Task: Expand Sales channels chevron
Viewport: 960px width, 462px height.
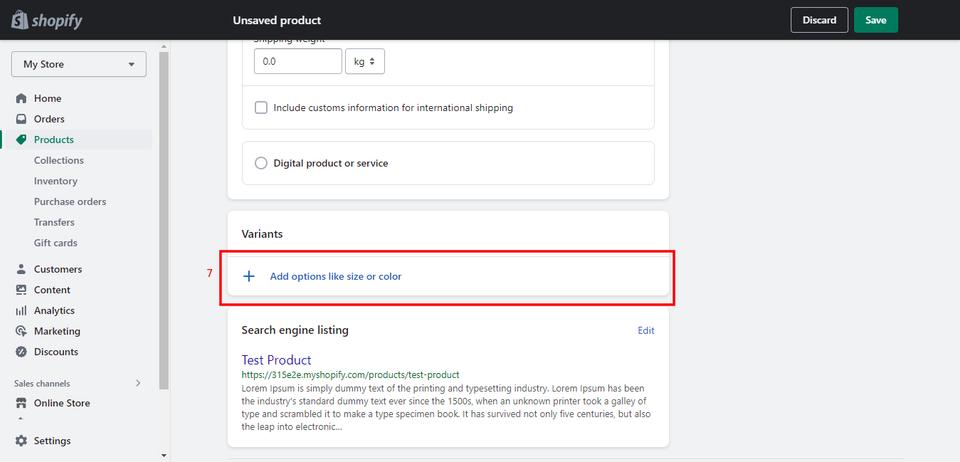Action: click(138, 383)
